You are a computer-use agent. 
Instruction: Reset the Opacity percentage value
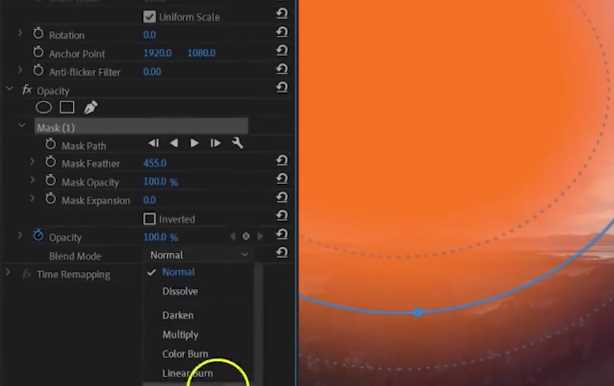(x=282, y=234)
